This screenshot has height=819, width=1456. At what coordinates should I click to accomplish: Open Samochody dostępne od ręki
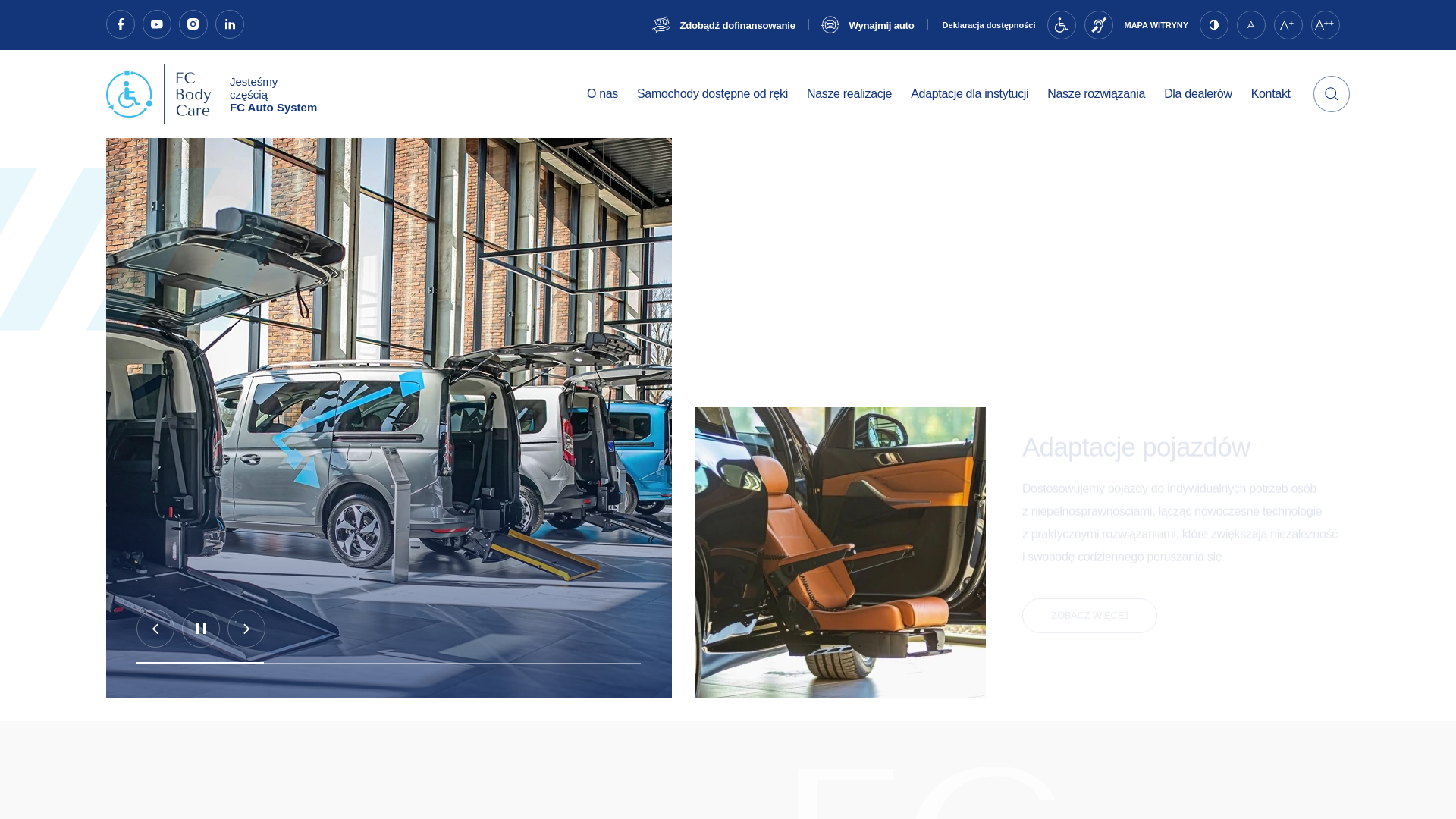712,94
